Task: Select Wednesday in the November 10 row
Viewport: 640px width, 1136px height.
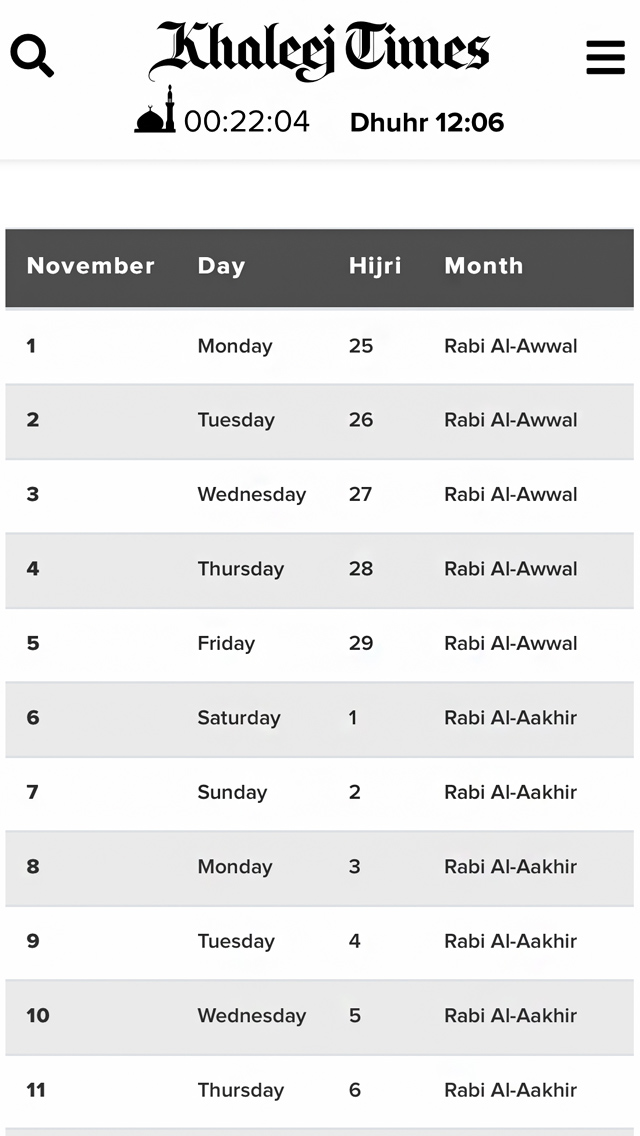Action: pyautogui.click(x=252, y=1016)
